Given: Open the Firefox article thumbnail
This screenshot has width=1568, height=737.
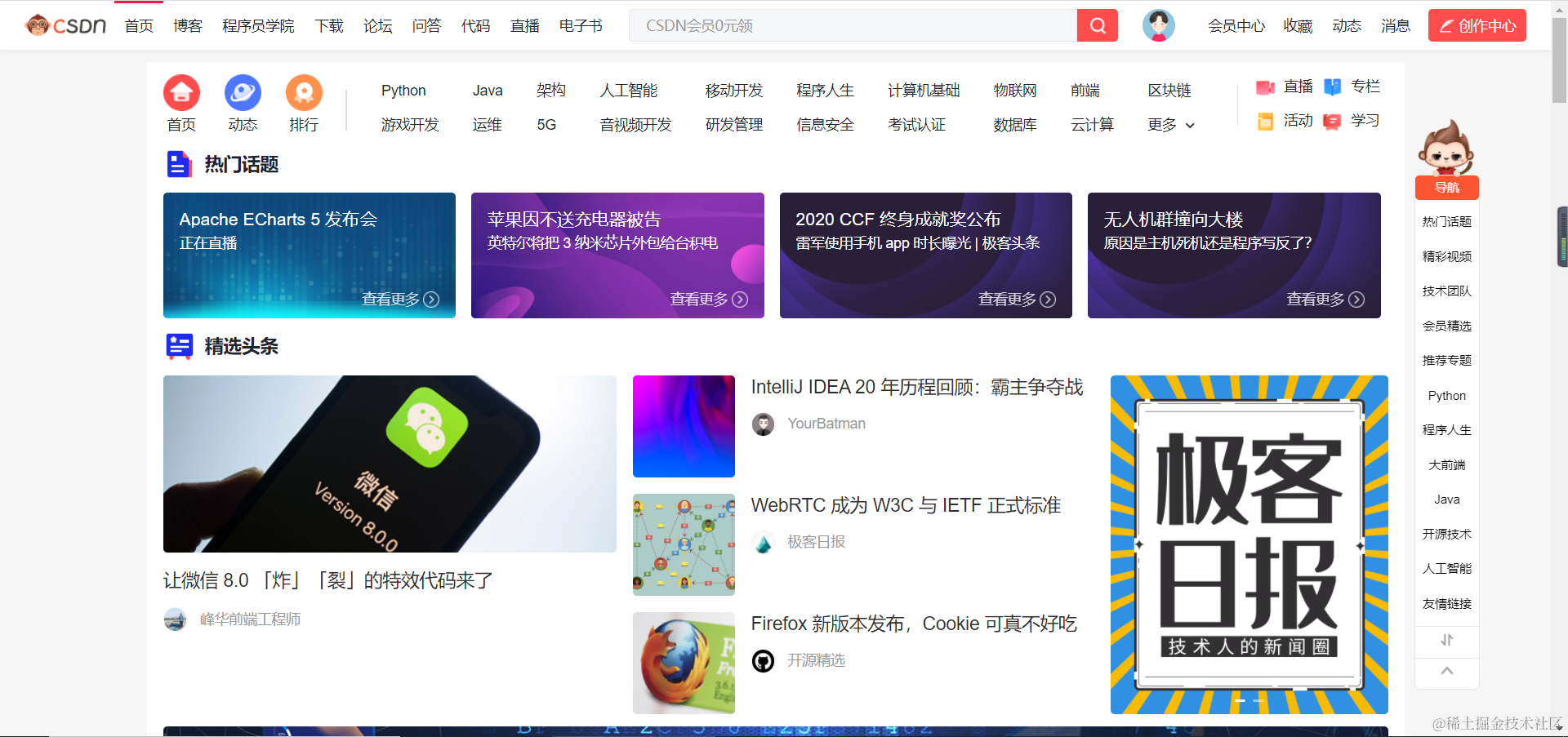Looking at the screenshot, I should pyautogui.click(x=684, y=663).
